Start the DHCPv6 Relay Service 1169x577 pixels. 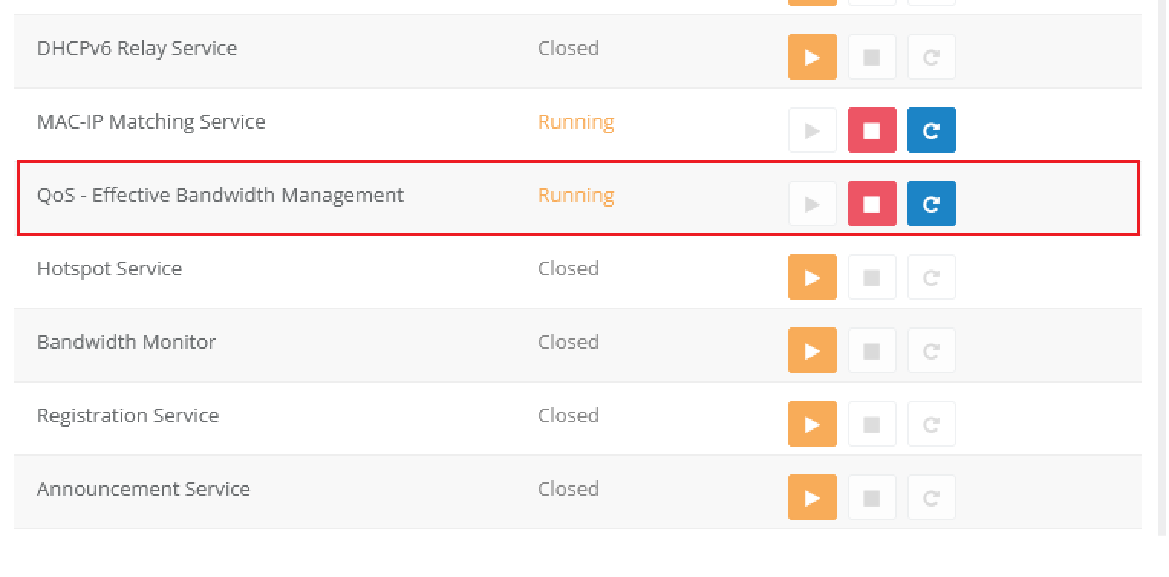[812, 57]
